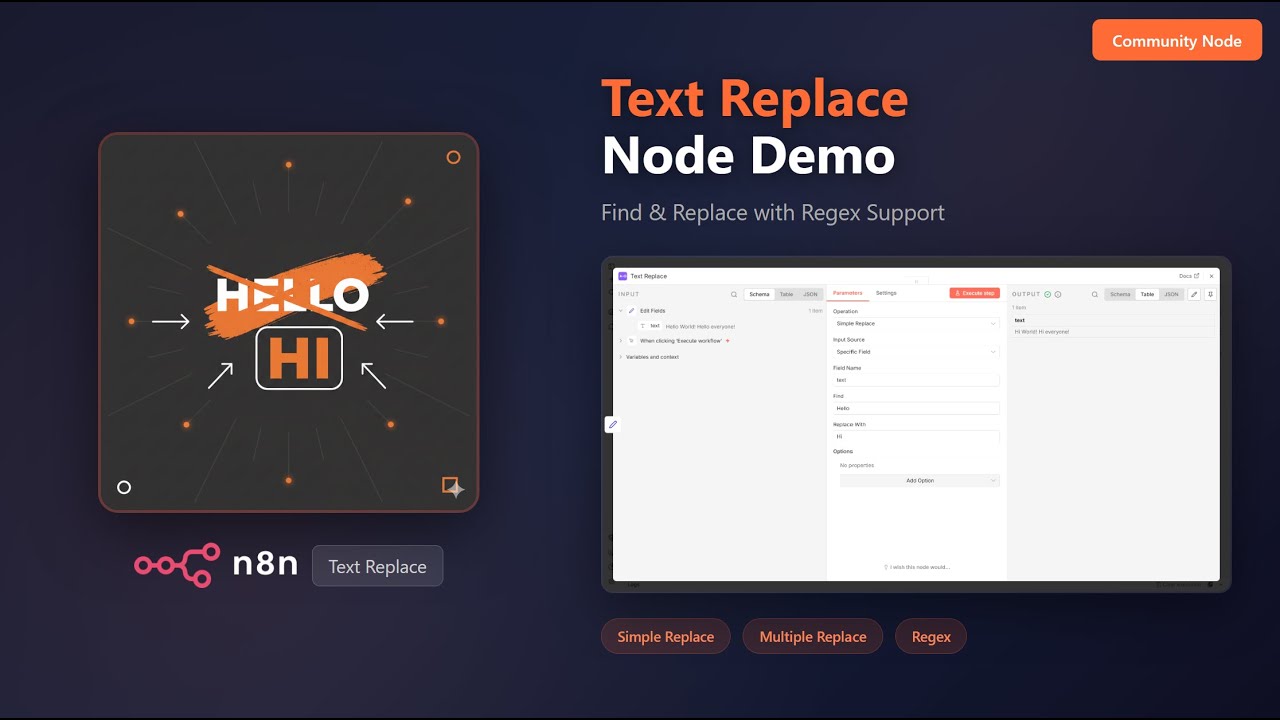Open the Operation dropdown Simple Replace

click(x=916, y=324)
